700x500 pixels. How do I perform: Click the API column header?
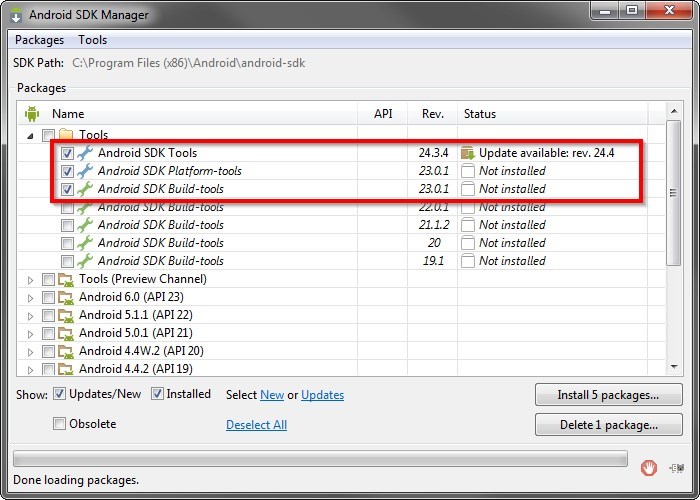383,113
